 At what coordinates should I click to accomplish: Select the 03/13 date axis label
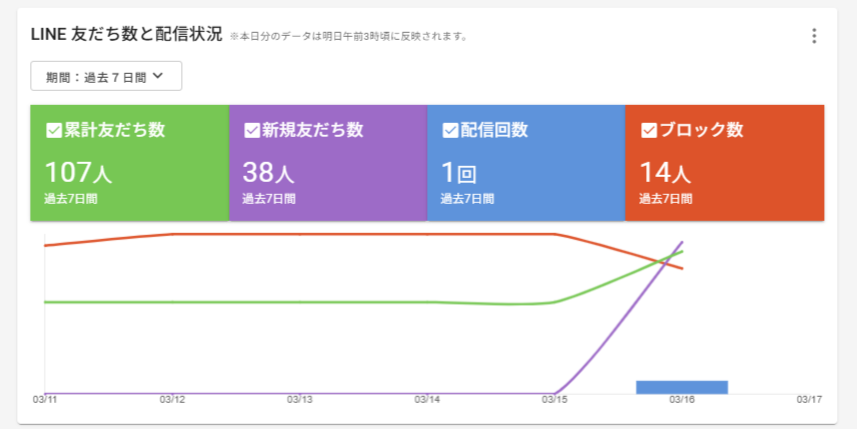300,400
